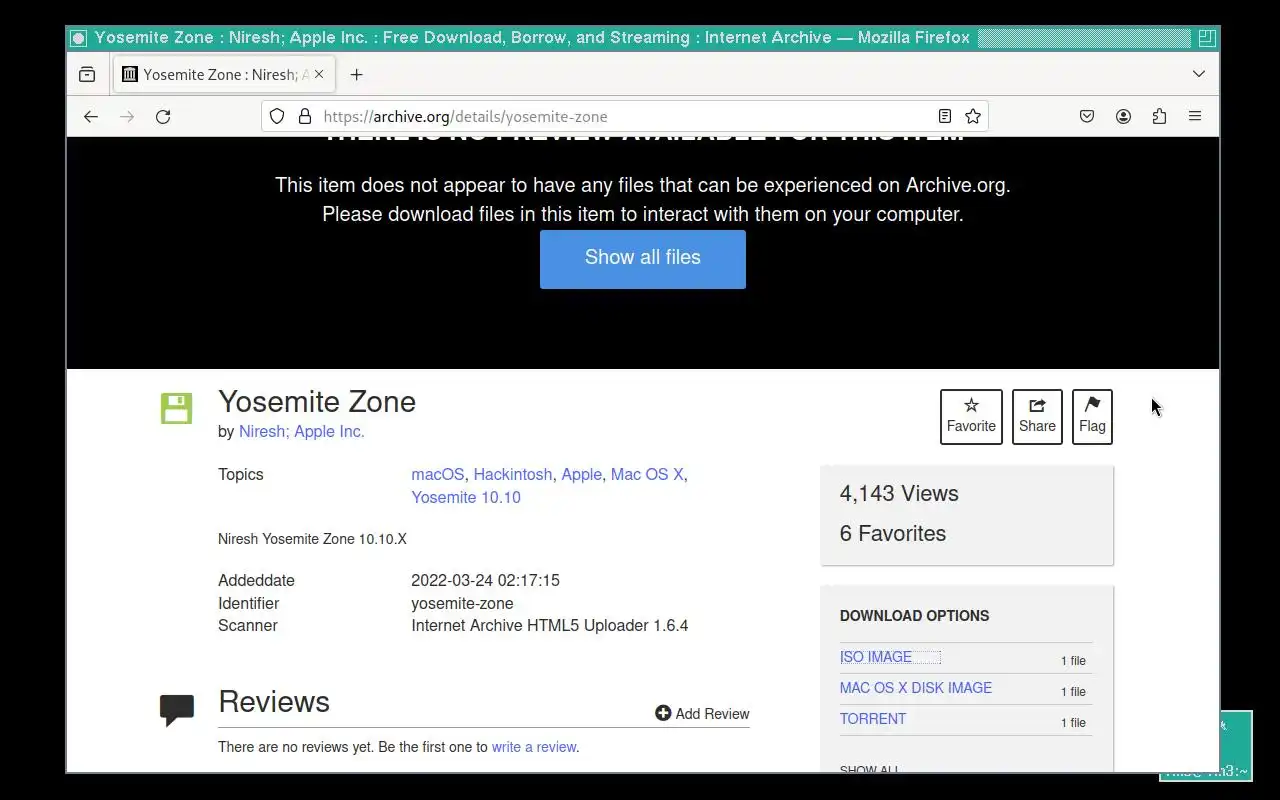Close the Yosemite Zone tab
The width and height of the screenshot is (1280, 800).
[x=319, y=74]
